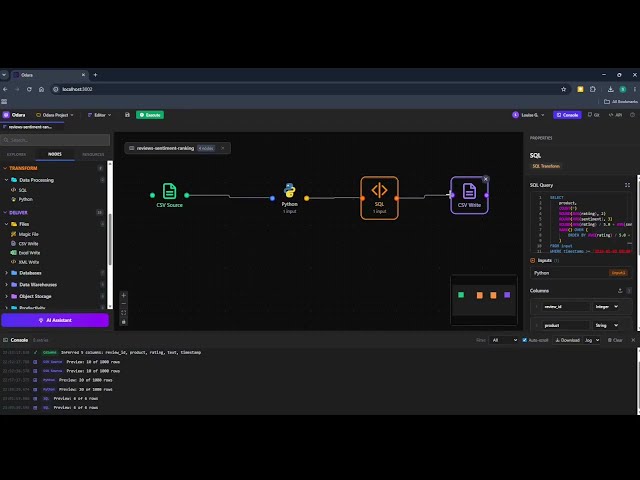
Task: Open a new browser tab
Action: [x=96, y=75]
